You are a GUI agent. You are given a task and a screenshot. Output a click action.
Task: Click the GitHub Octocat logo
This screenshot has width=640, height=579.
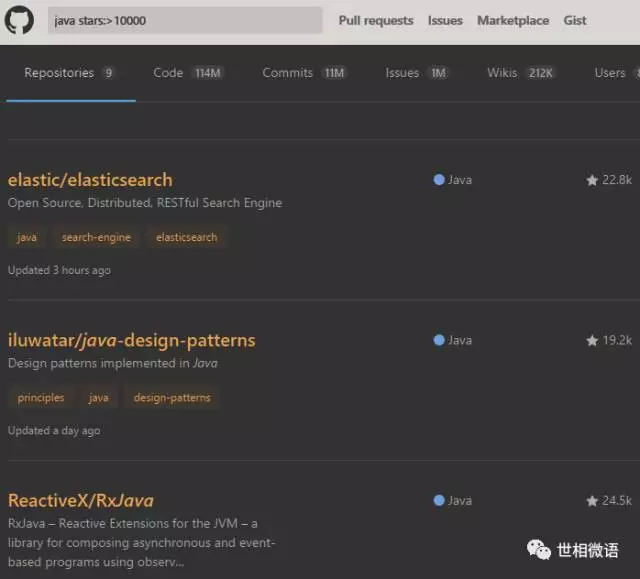[x=19, y=21]
